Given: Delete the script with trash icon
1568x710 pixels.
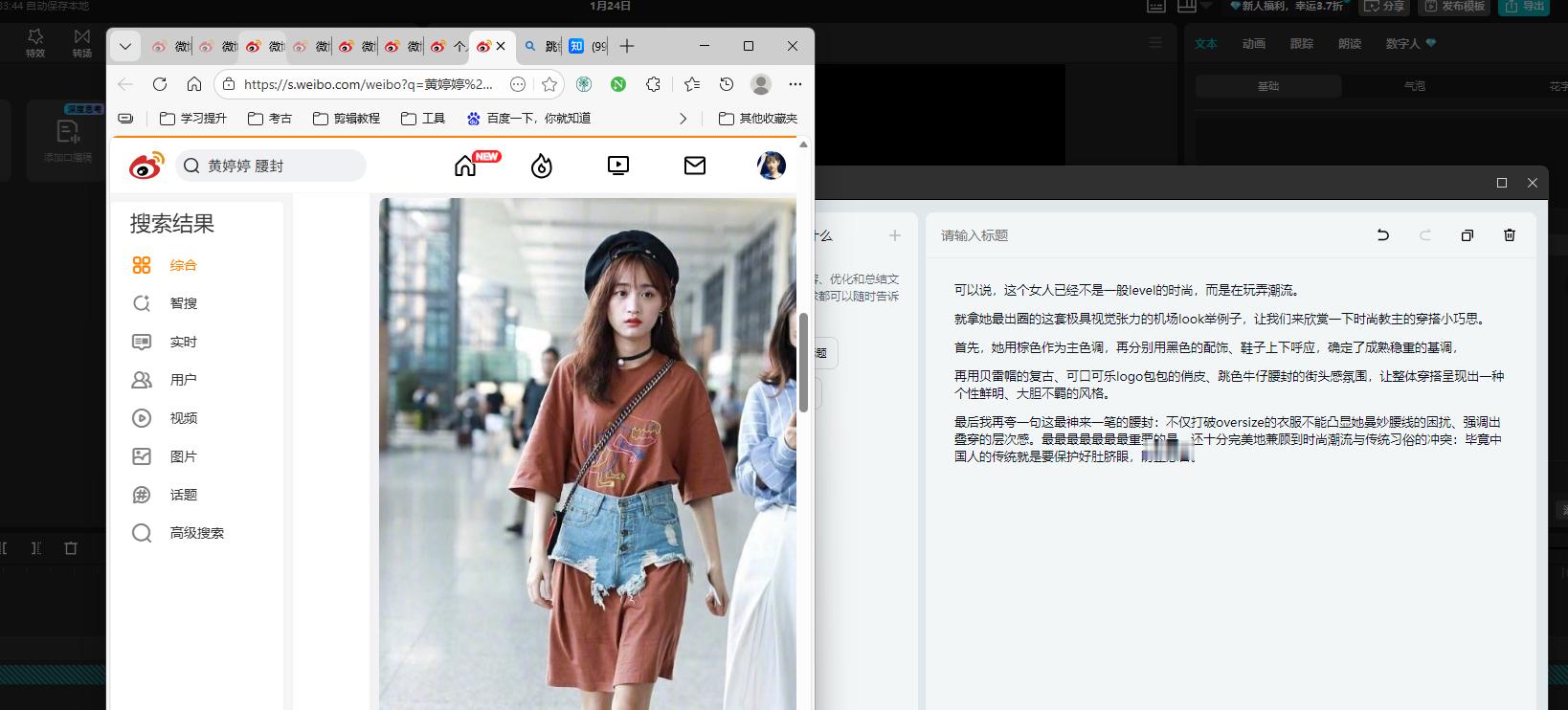Looking at the screenshot, I should (x=1510, y=234).
